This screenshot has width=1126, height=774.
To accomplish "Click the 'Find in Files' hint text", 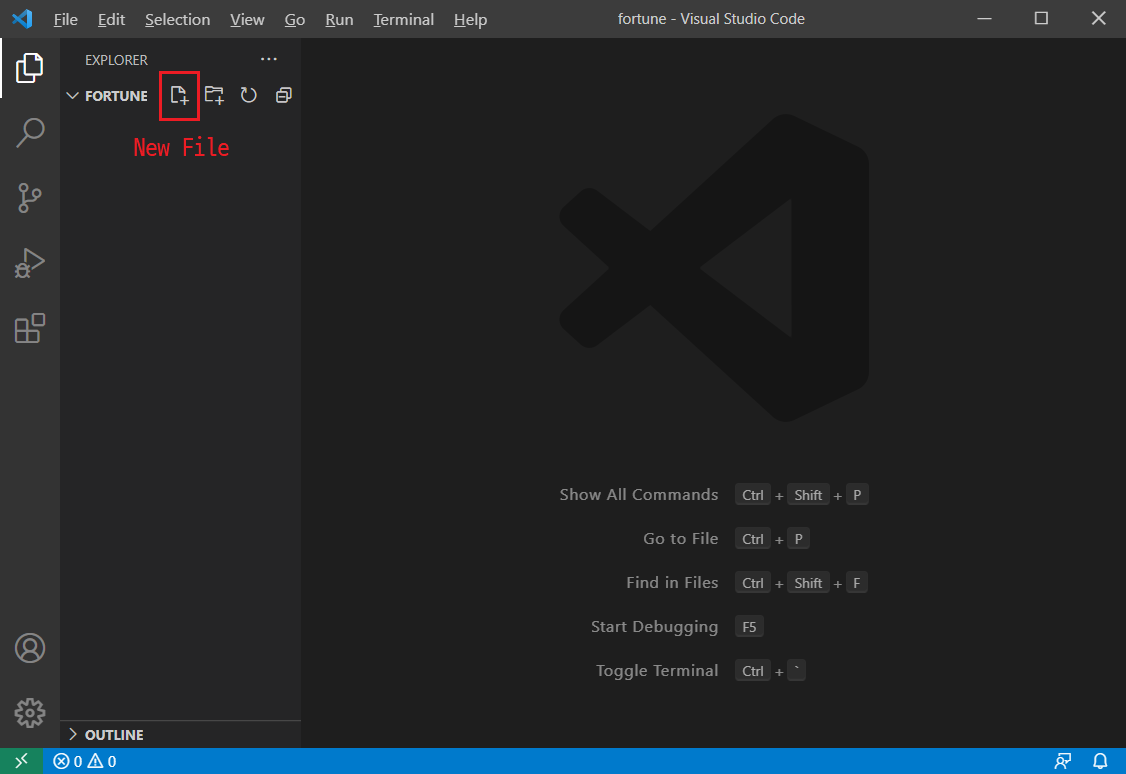I will (671, 582).
